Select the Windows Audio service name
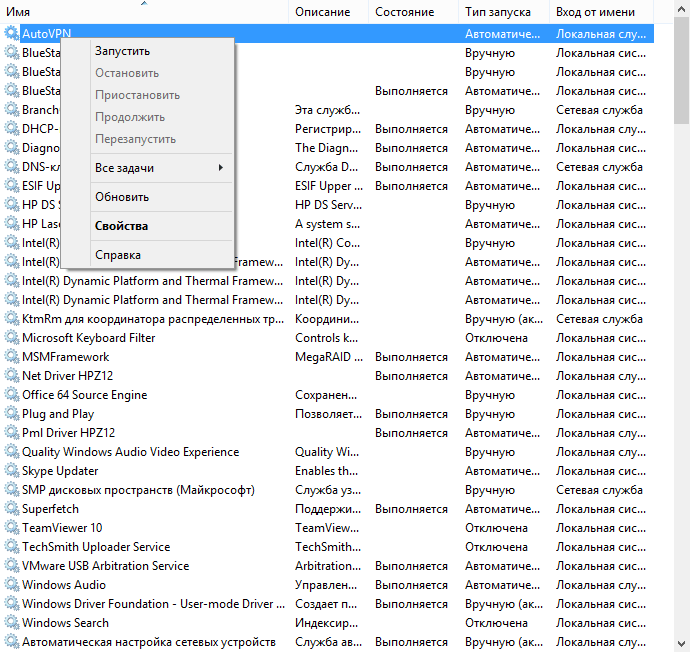The width and height of the screenshot is (690, 652). 64,585
